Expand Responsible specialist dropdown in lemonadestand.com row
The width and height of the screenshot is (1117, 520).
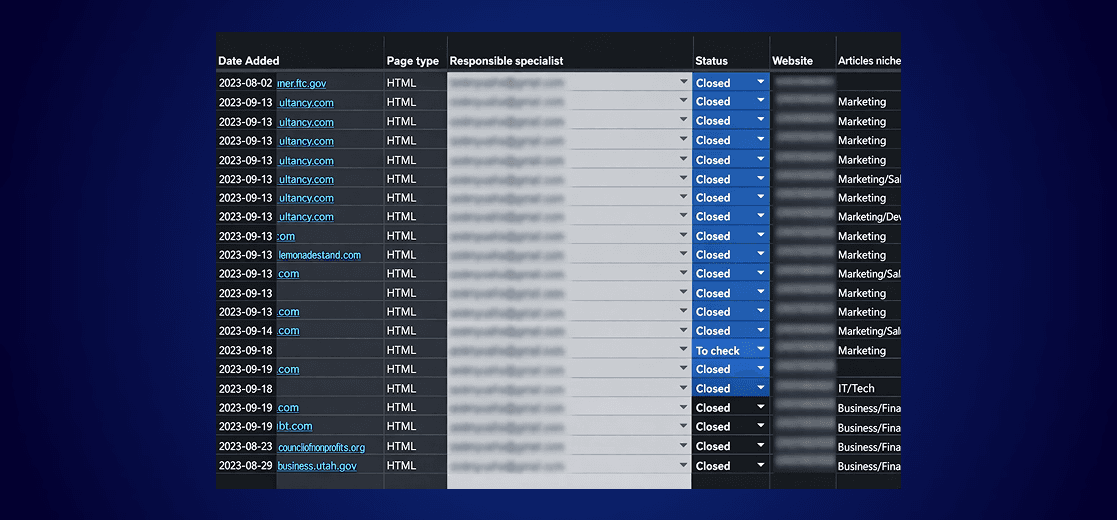tap(683, 254)
